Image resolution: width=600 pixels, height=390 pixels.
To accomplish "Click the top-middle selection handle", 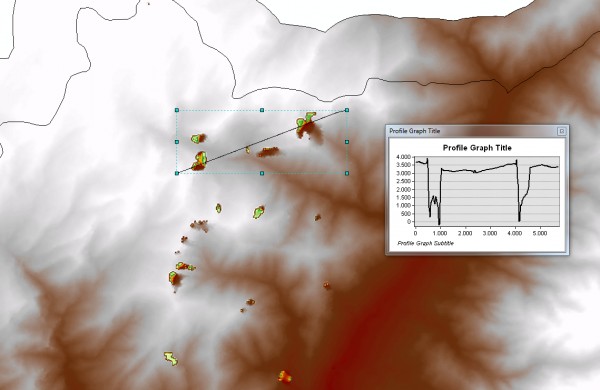I will [262, 110].
